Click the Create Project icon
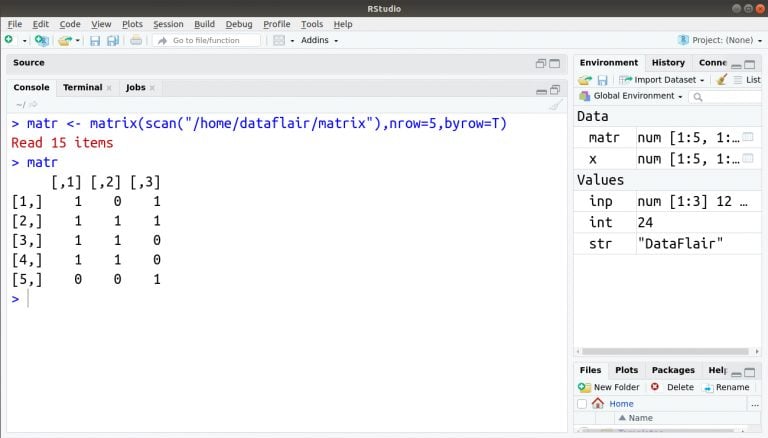The height and width of the screenshot is (438, 768). [42, 40]
